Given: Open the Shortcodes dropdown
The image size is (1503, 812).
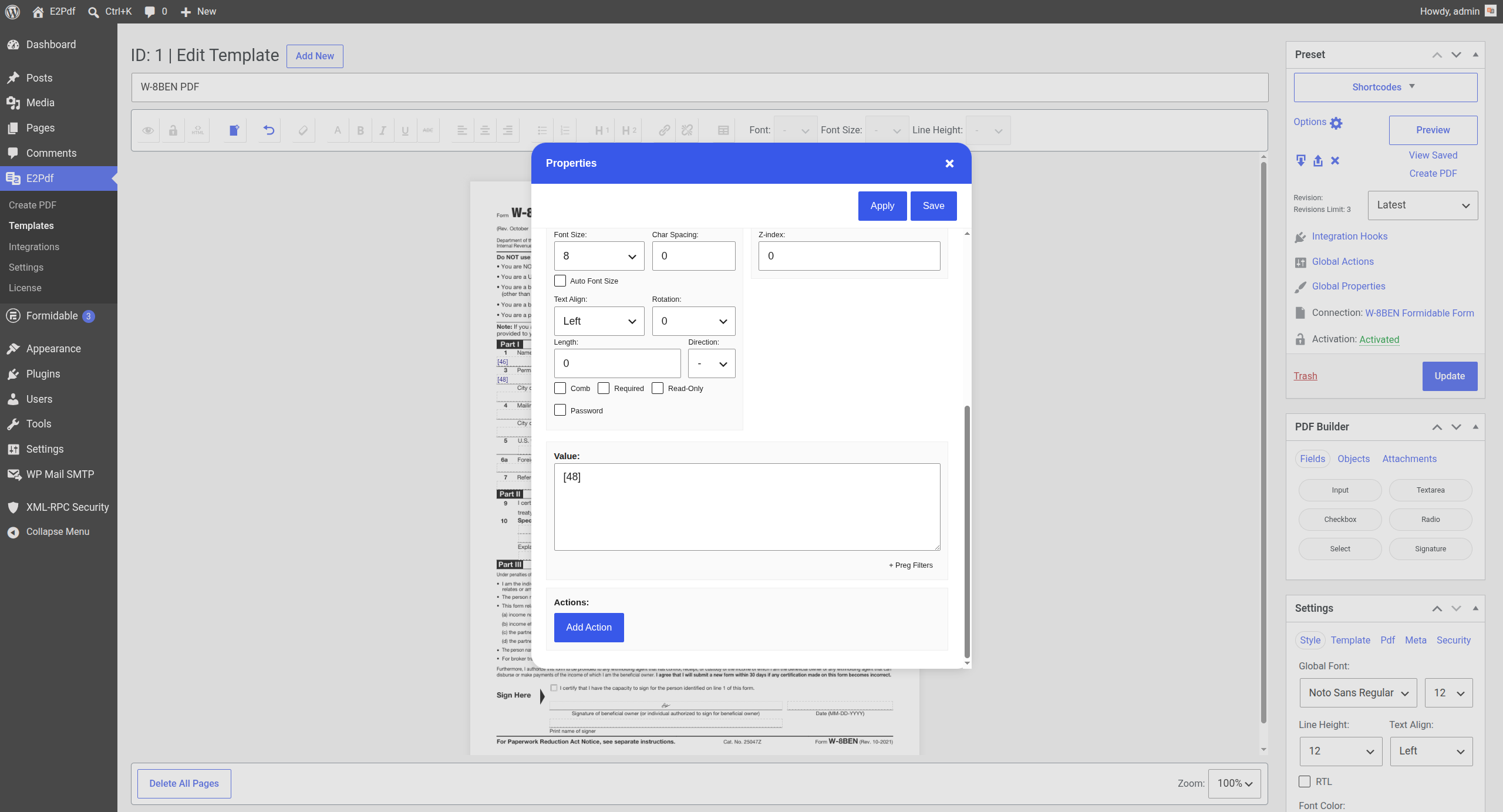Looking at the screenshot, I should pyautogui.click(x=1385, y=87).
